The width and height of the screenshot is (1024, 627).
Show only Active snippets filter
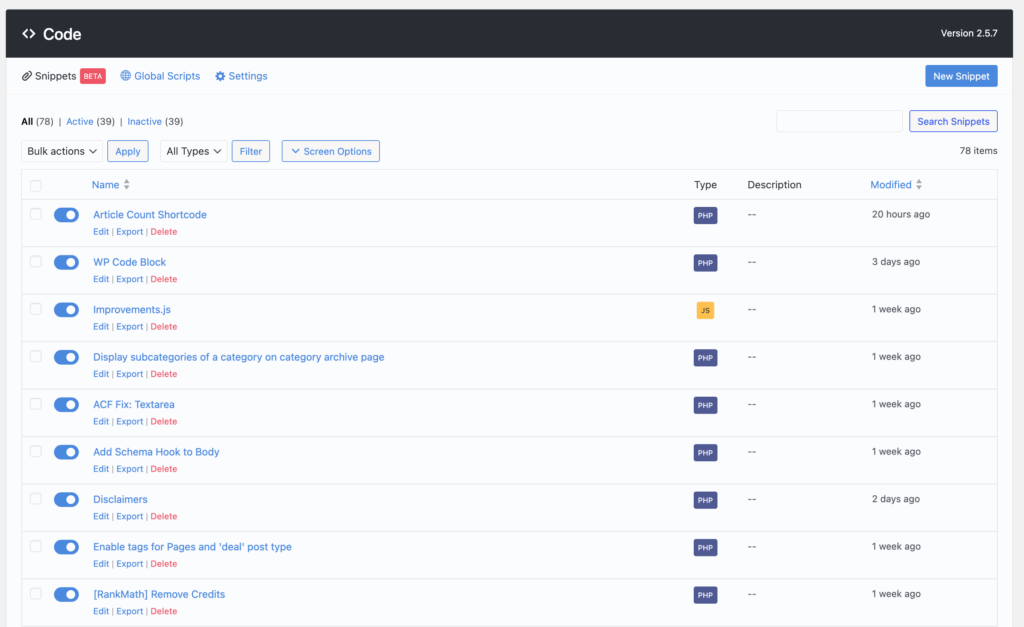point(79,122)
